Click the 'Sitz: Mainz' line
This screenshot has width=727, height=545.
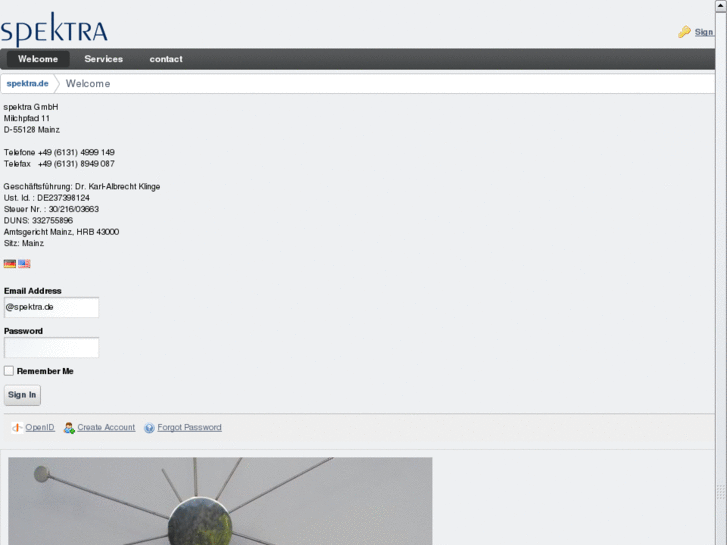24,243
